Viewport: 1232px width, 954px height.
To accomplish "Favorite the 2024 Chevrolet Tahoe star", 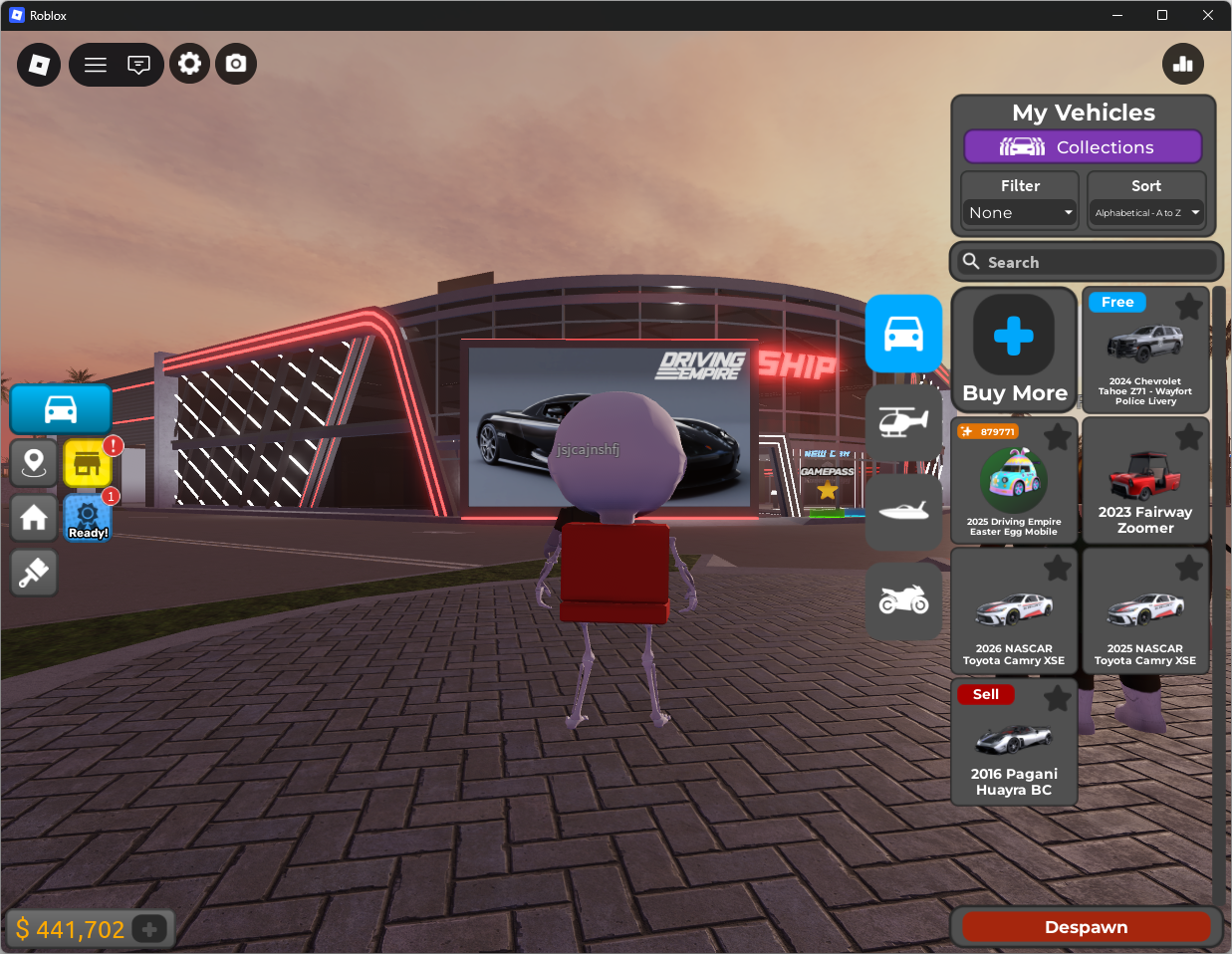I will (1188, 307).
